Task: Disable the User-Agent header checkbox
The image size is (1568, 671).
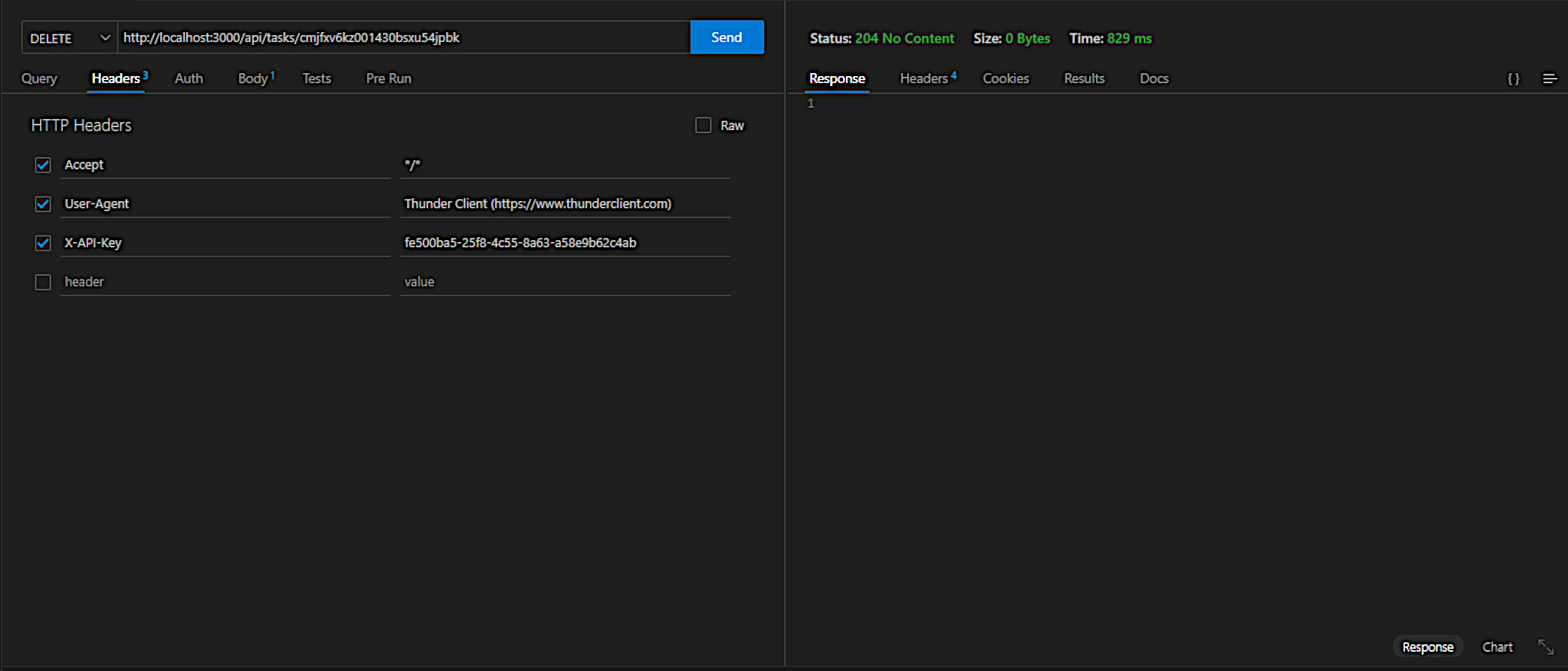Action: click(43, 204)
